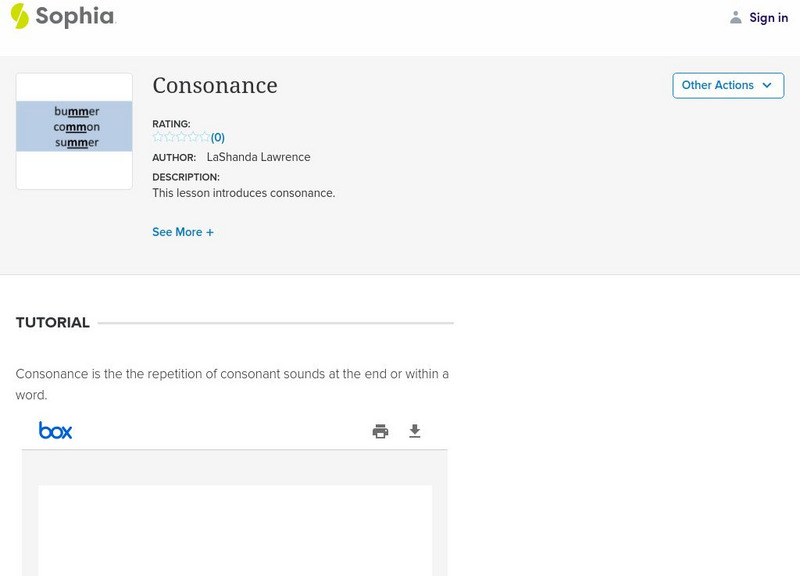Give the lesson a five-star rating
The height and width of the screenshot is (576, 800).
point(205,137)
